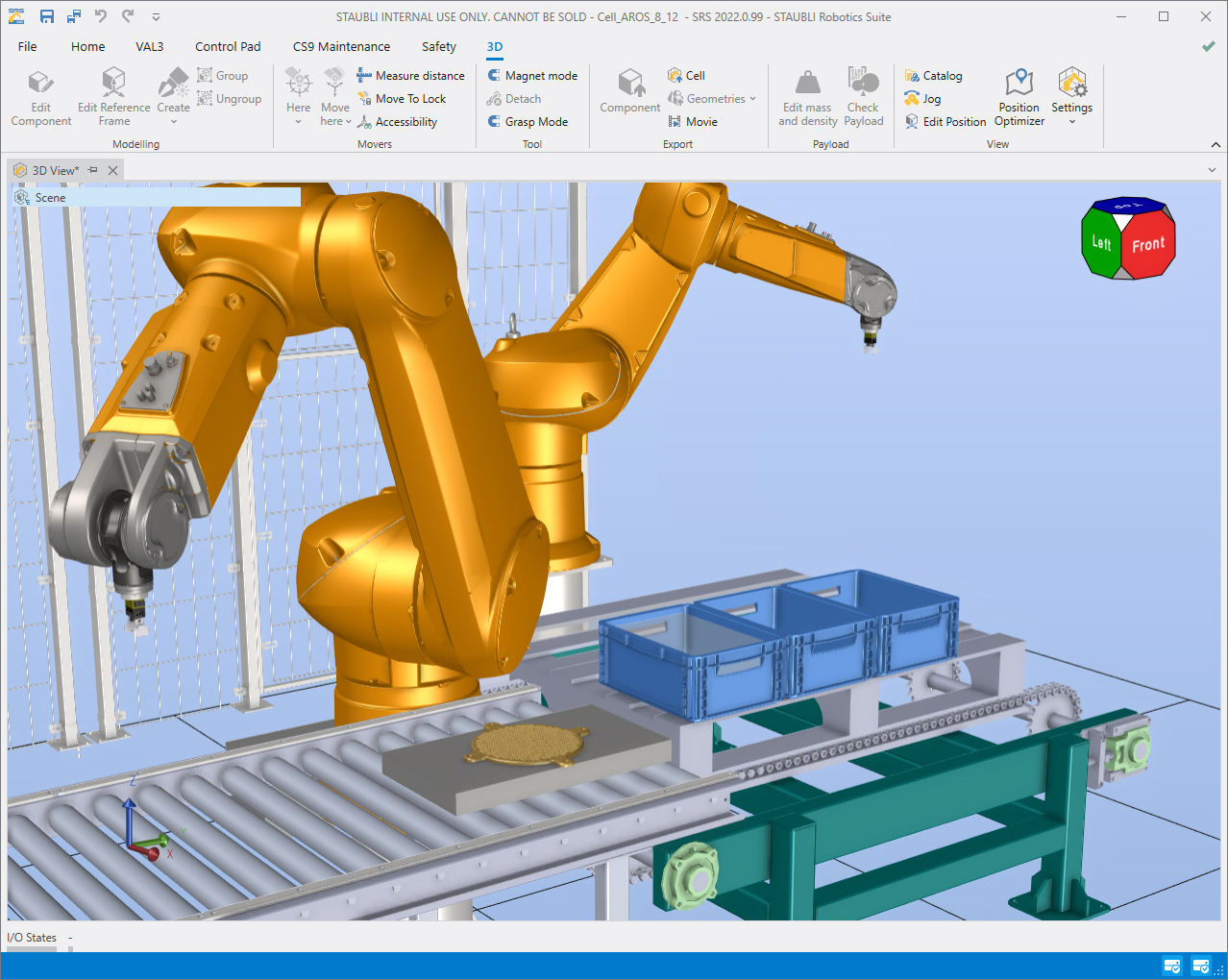The height and width of the screenshot is (980, 1228).
Task: Click the Front face of the view cube
Action: click(1148, 243)
